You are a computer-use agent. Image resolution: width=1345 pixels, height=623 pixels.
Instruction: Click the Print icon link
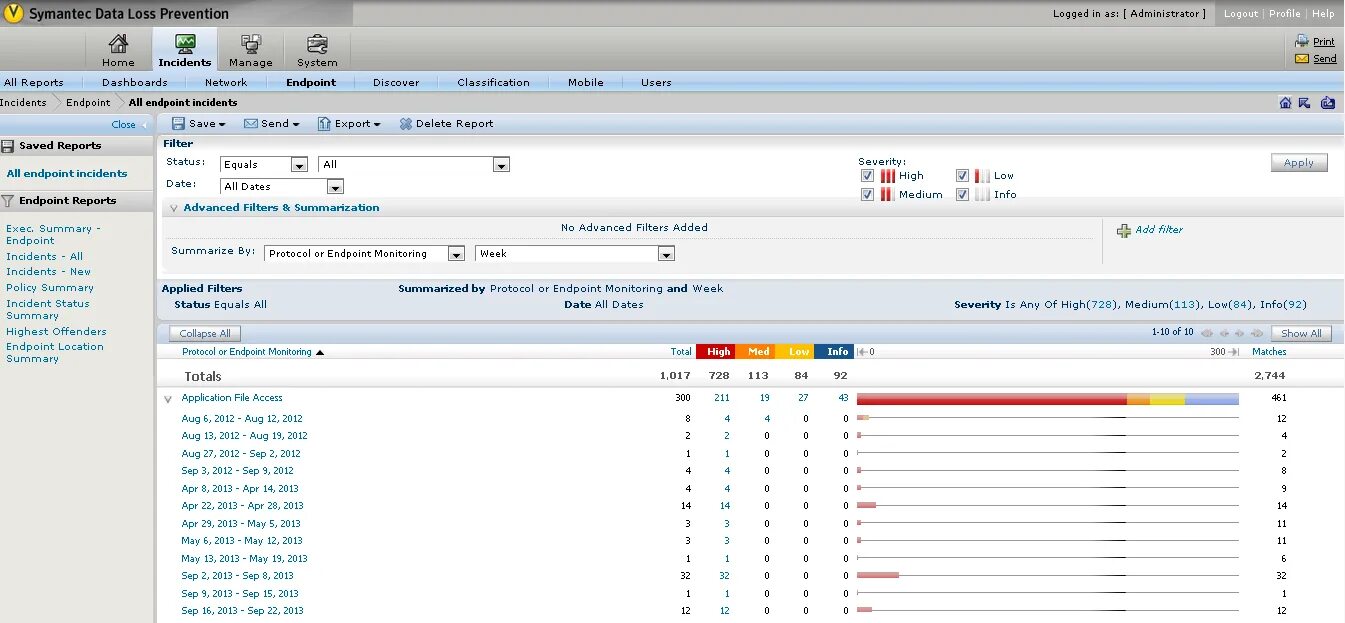pyautogui.click(x=1302, y=41)
